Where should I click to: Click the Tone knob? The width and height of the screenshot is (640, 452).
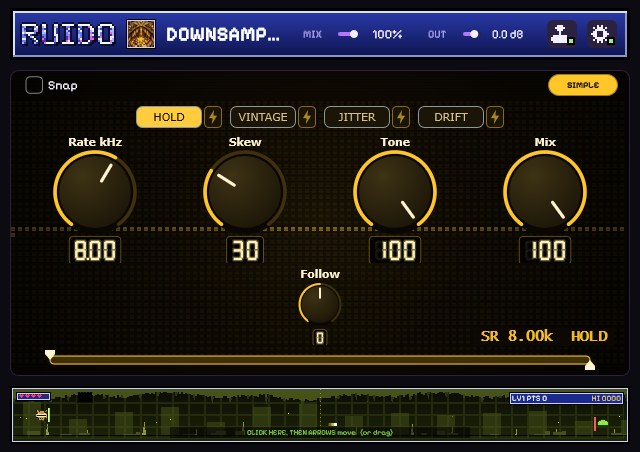[395, 191]
